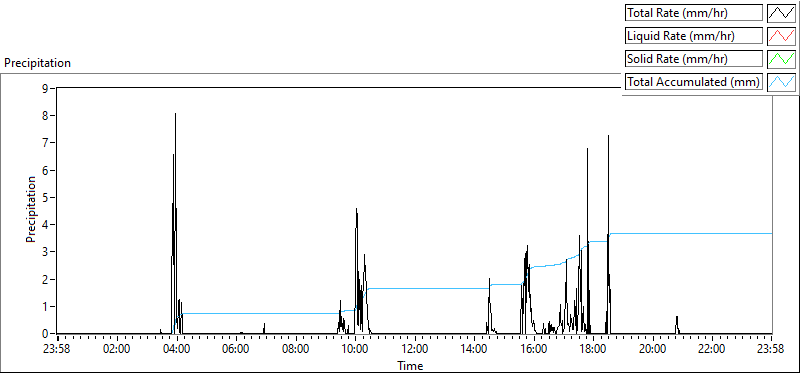Select the Solid Rate (mm/hr) legend label
800x373 pixels.
[694, 59]
